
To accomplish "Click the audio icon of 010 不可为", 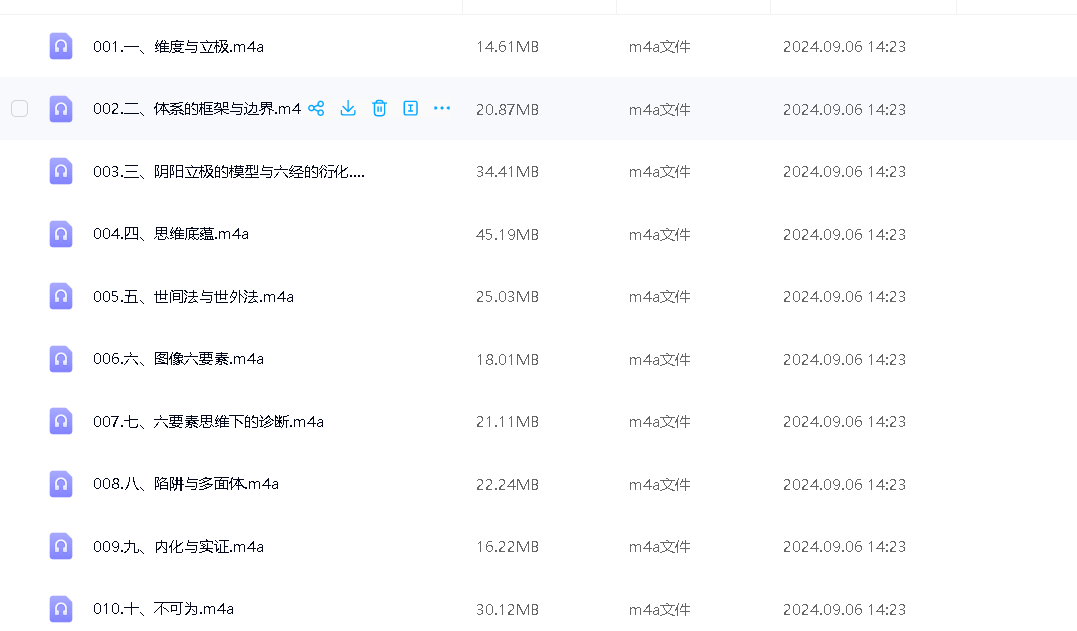I will 61,609.
